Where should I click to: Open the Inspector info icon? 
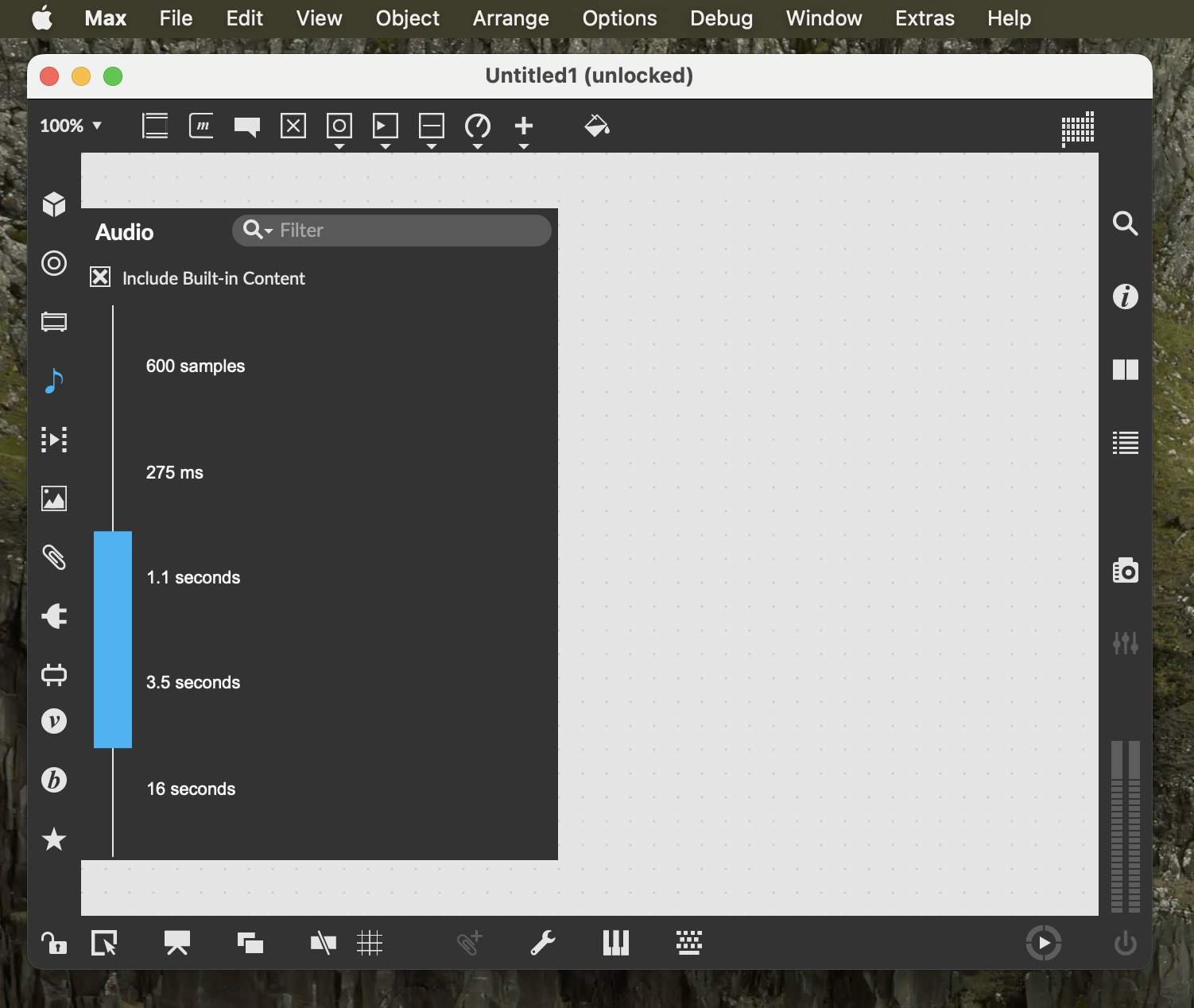tap(1125, 297)
